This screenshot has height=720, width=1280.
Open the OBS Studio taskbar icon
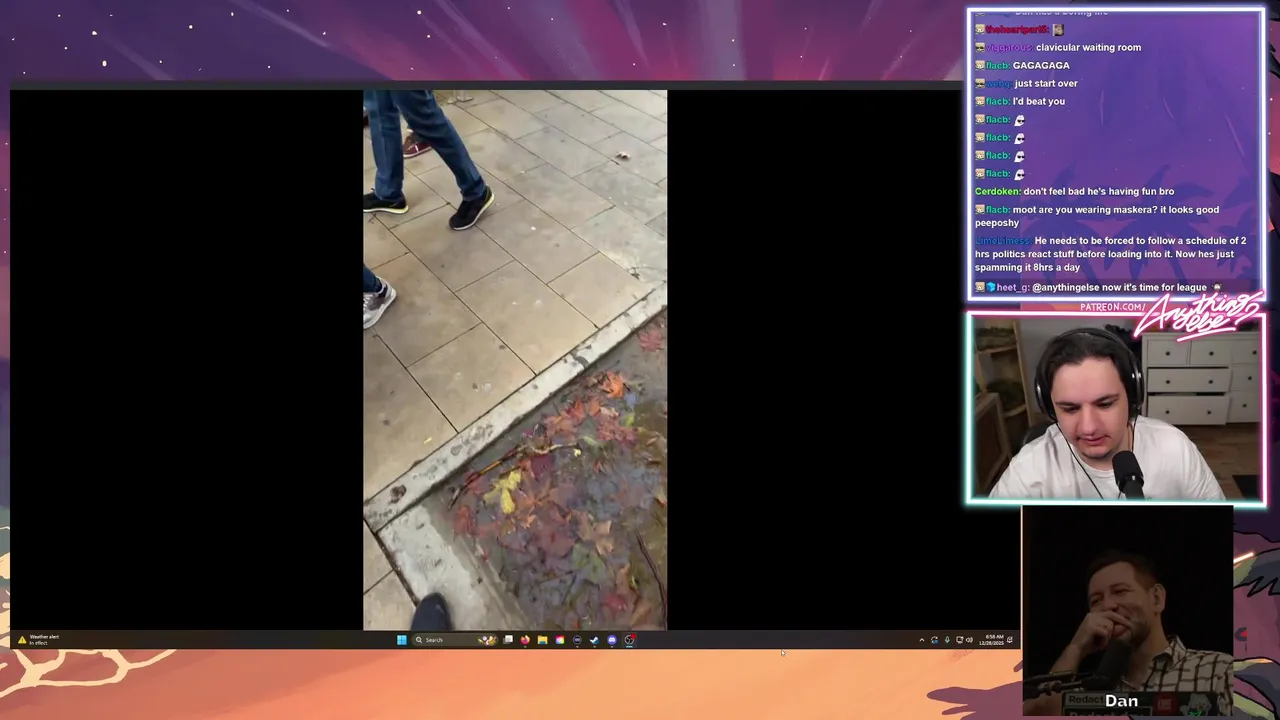pos(629,640)
